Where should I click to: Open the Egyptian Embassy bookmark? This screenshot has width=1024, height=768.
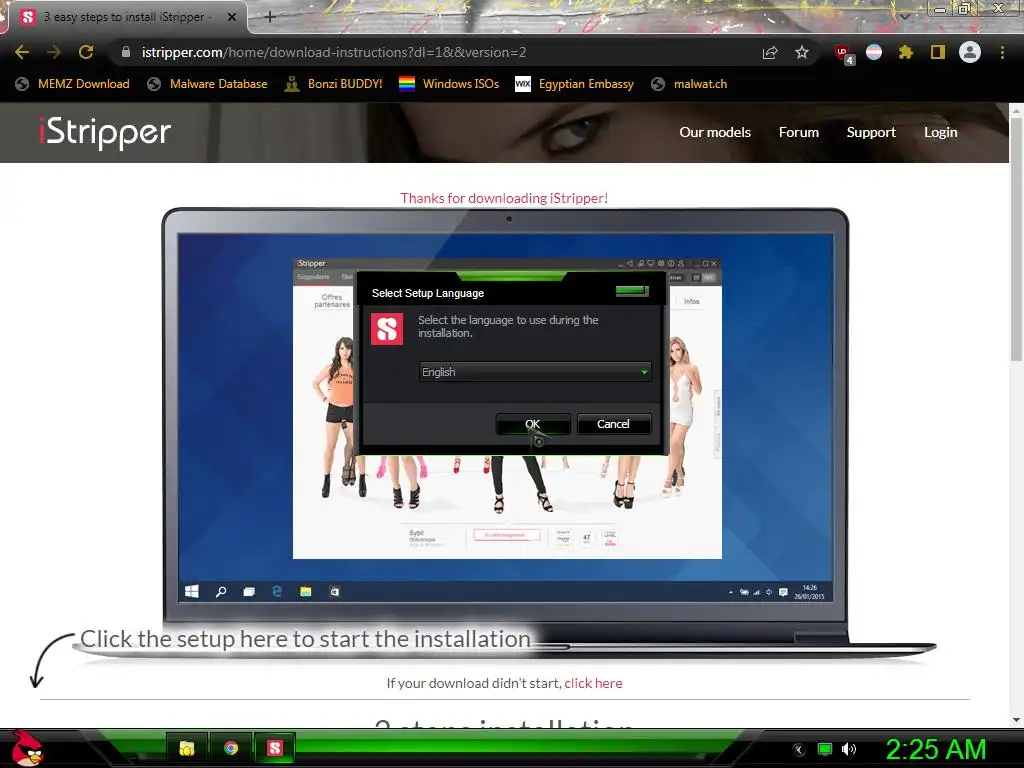point(575,84)
